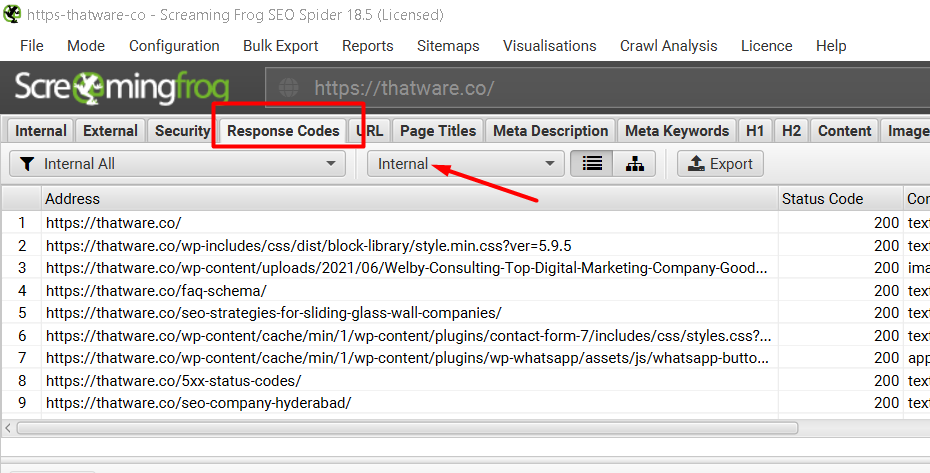Switch to the Internal tab
The width and height of the screenshot is (930, 473).
(40, 131)
